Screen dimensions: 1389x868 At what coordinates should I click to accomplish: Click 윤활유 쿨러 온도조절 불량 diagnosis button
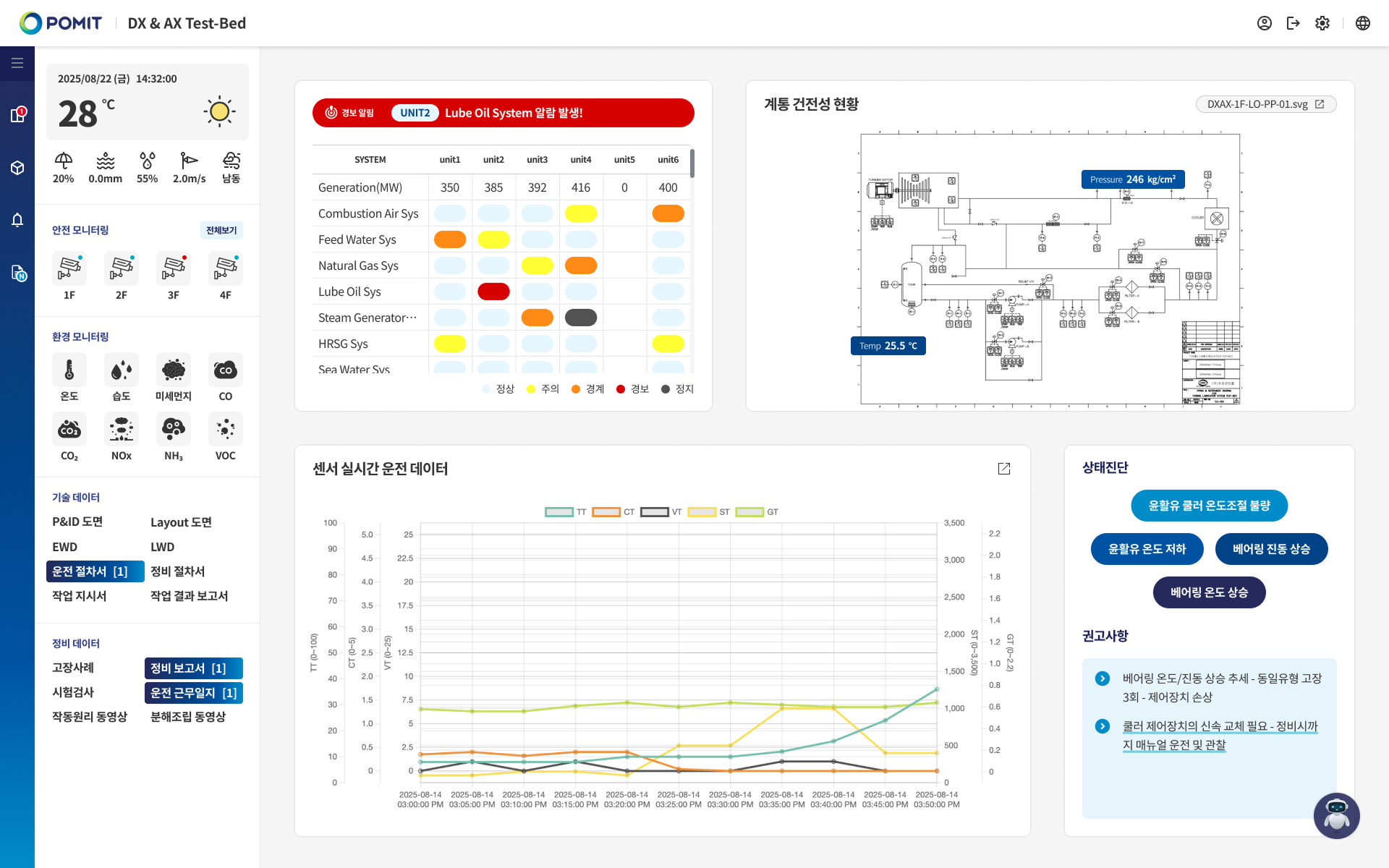[1209, 506]
